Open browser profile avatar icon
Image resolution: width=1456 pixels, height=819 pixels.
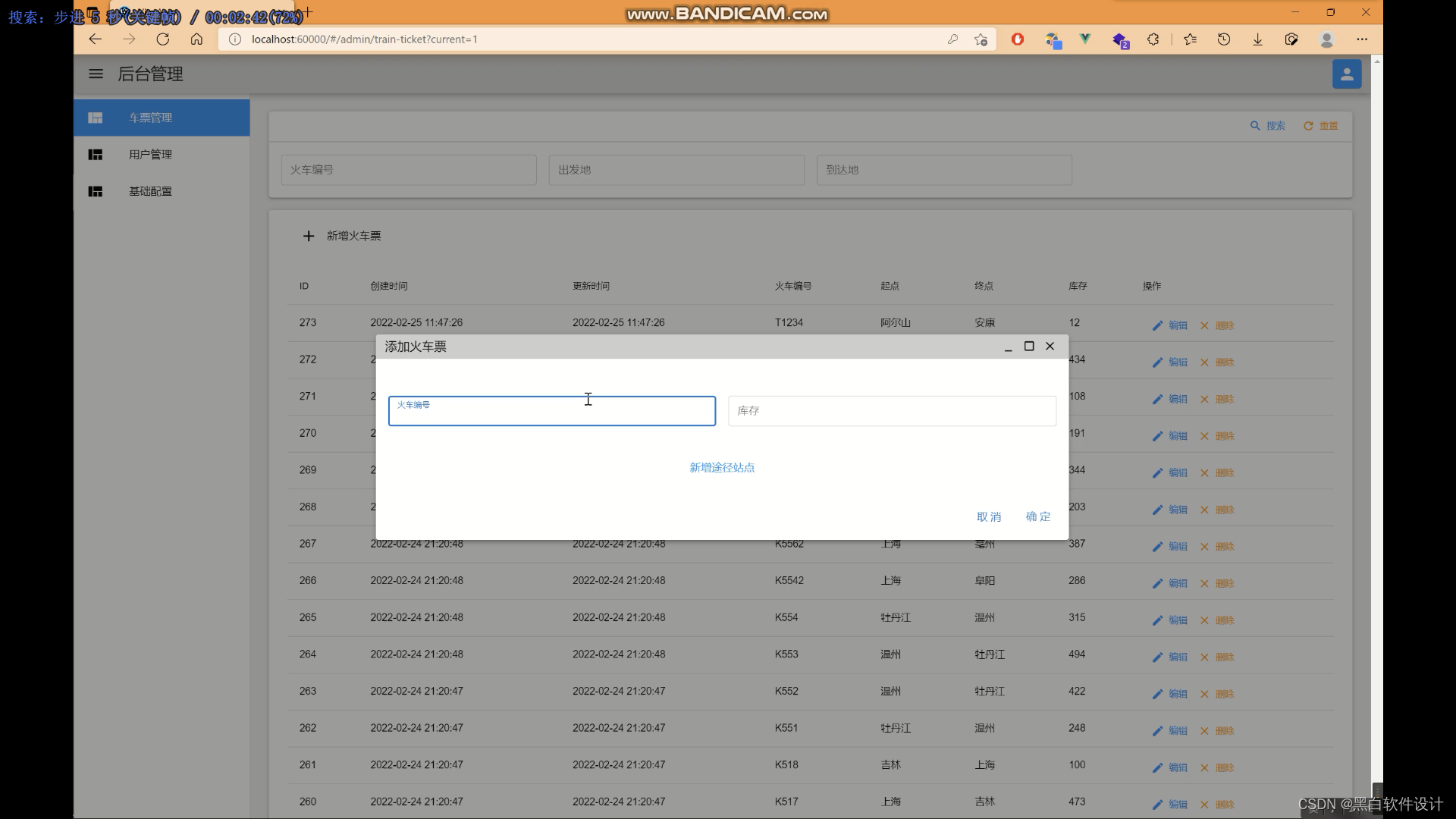[1326, 39]
